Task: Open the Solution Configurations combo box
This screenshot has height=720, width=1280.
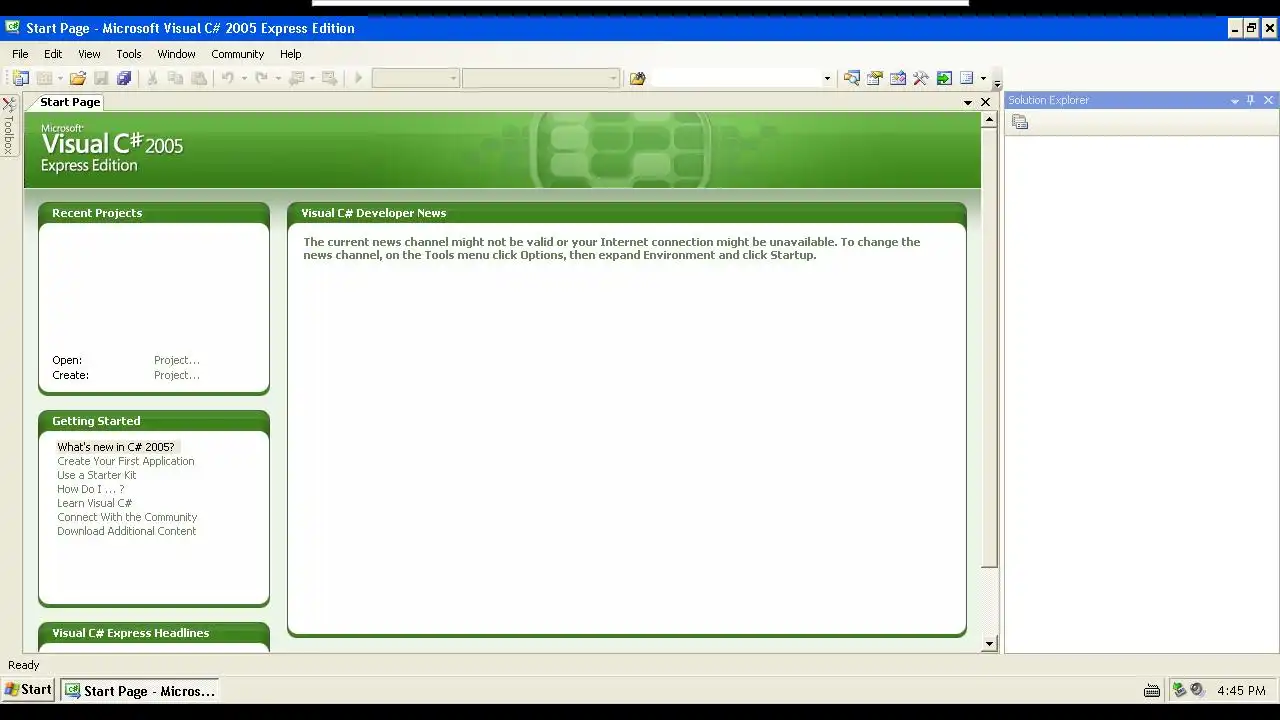Action: point(415,78)
